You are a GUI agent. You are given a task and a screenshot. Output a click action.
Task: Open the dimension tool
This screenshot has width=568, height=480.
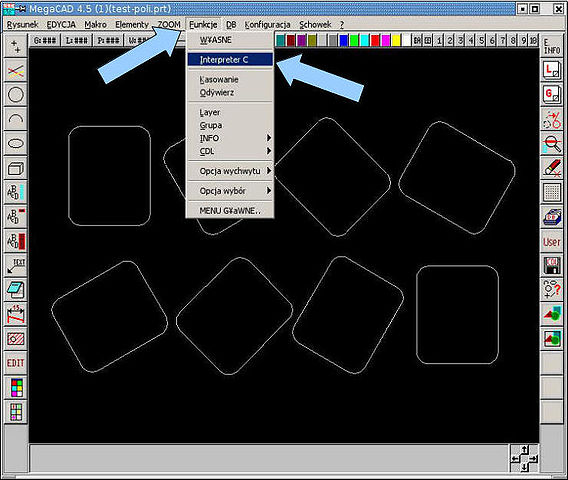pyautogui.click(x=16, y=314)
